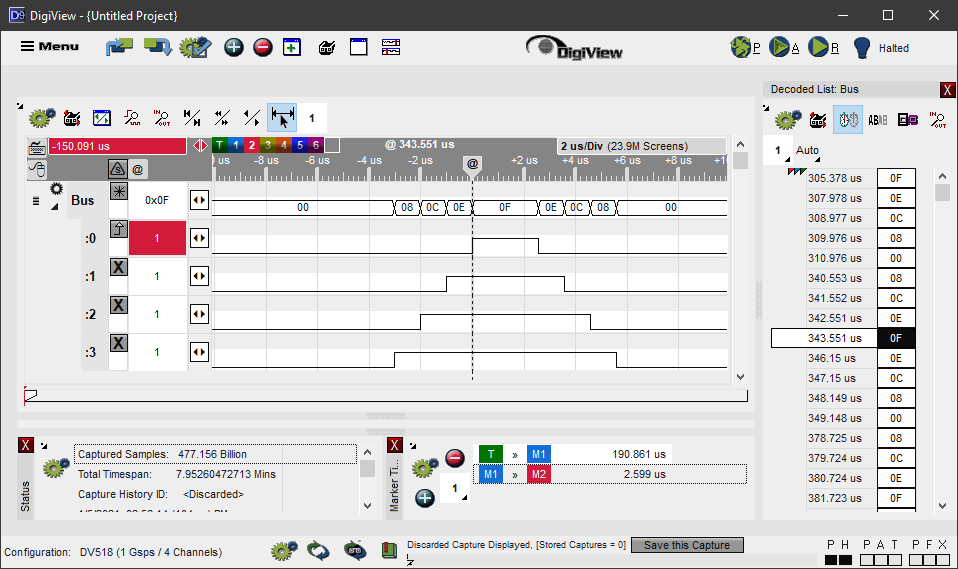Viewport: 958px width, 569px height.
Task: Select the 346.15 us row in decoded list
Action: coord(831,358)
